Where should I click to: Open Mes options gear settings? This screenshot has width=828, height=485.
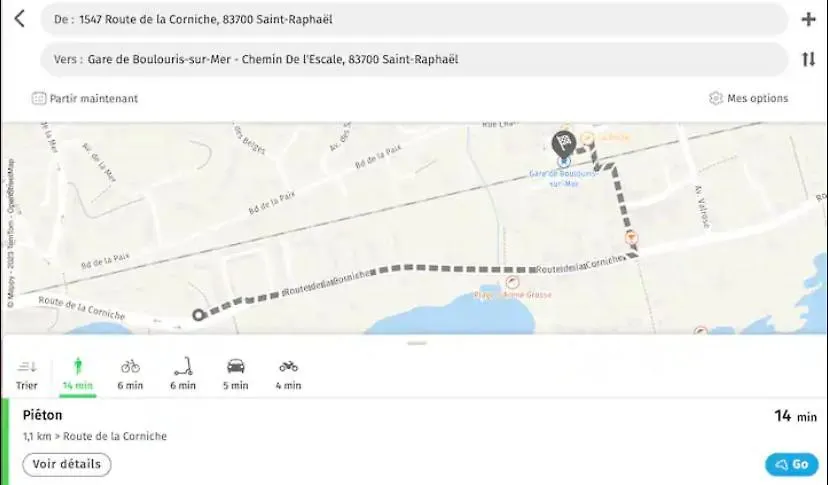[x=748, y=98]
